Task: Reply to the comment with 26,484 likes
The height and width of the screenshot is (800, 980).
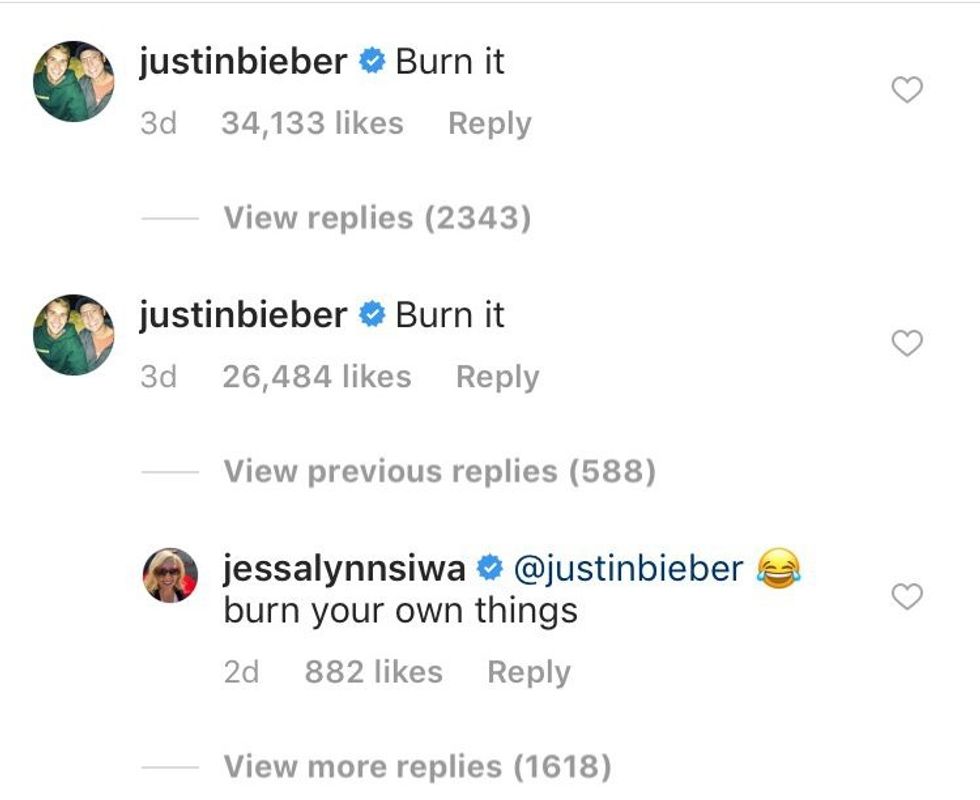Action: pos(497,377)
